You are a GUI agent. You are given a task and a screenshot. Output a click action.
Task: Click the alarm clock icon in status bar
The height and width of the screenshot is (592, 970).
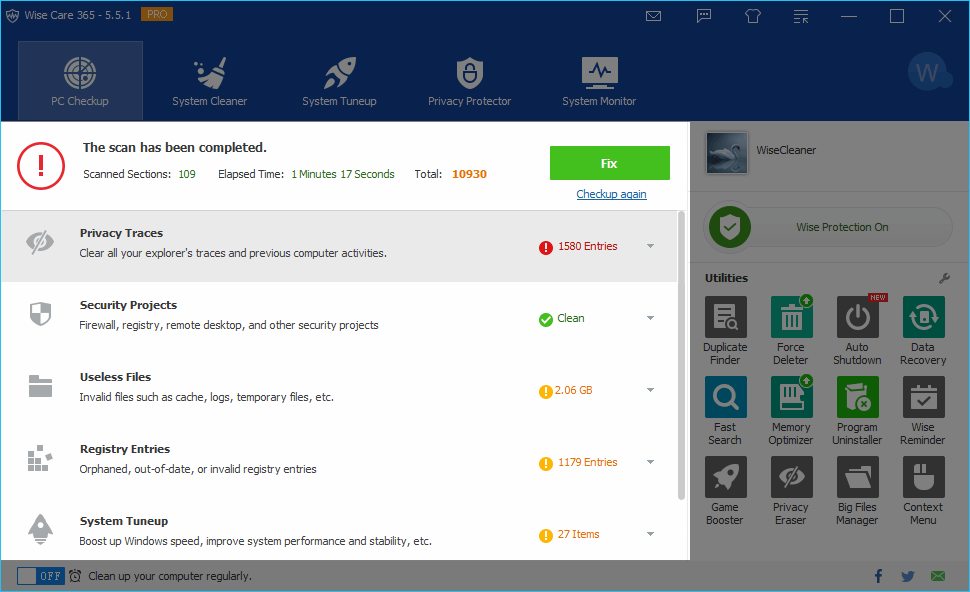(75, 576)
